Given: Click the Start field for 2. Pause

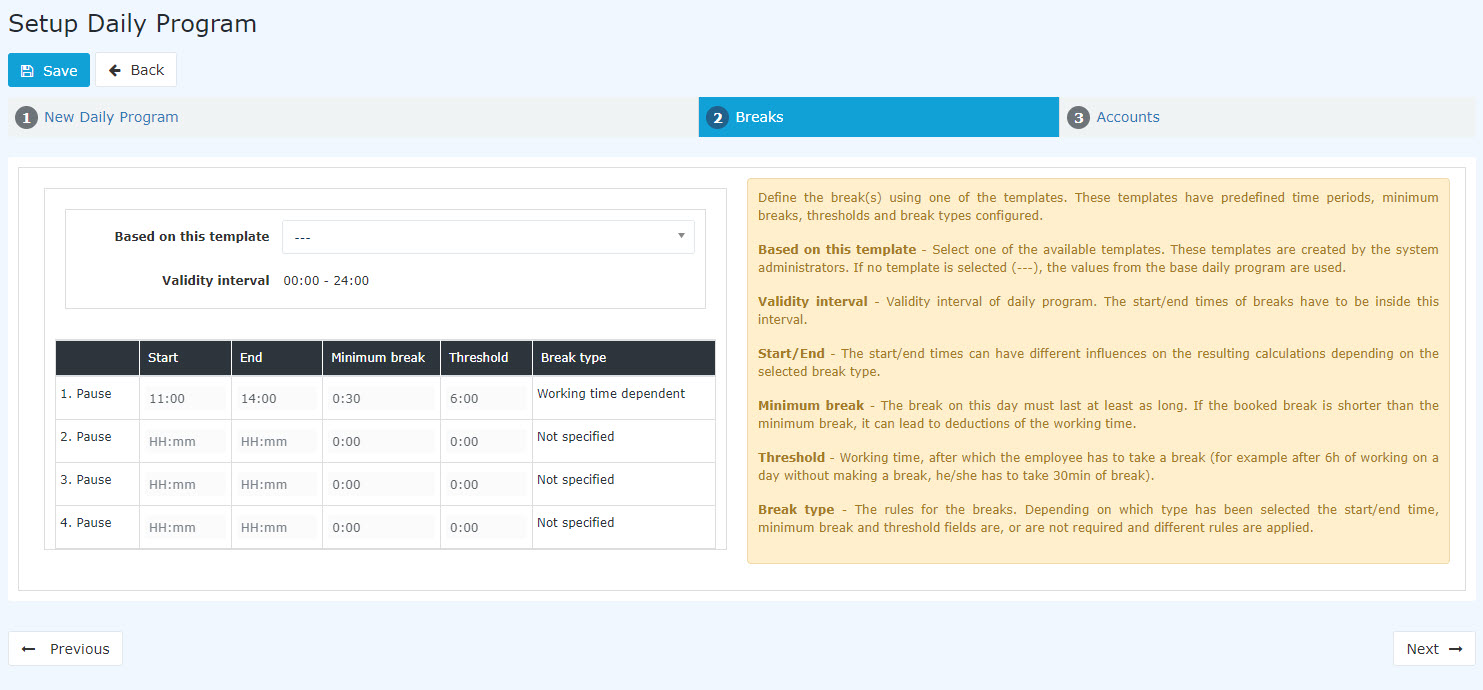Looking at the screenshot, I should (x=185, y=441).
